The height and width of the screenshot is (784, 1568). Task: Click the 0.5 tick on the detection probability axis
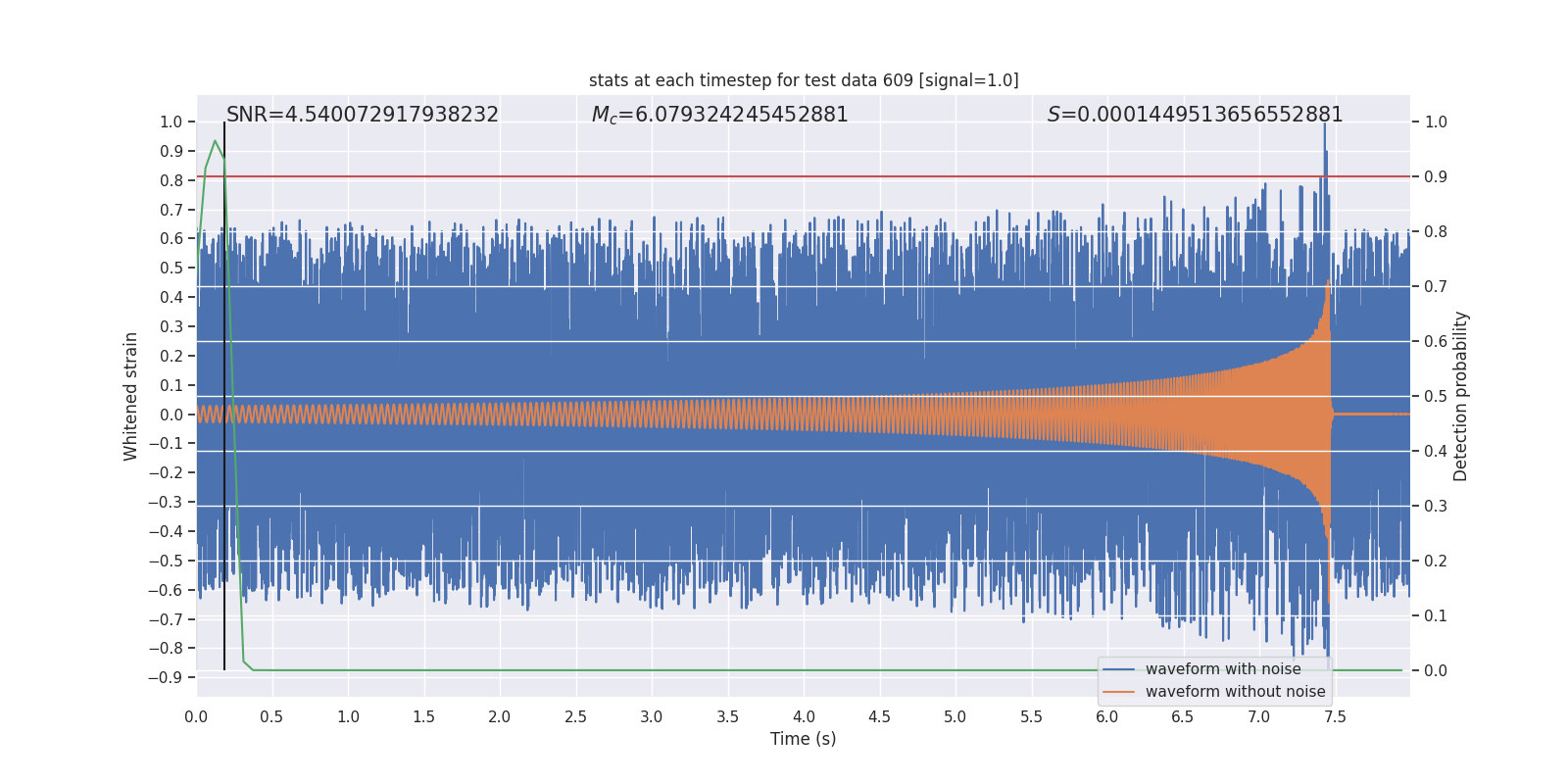pos(1436,397)
